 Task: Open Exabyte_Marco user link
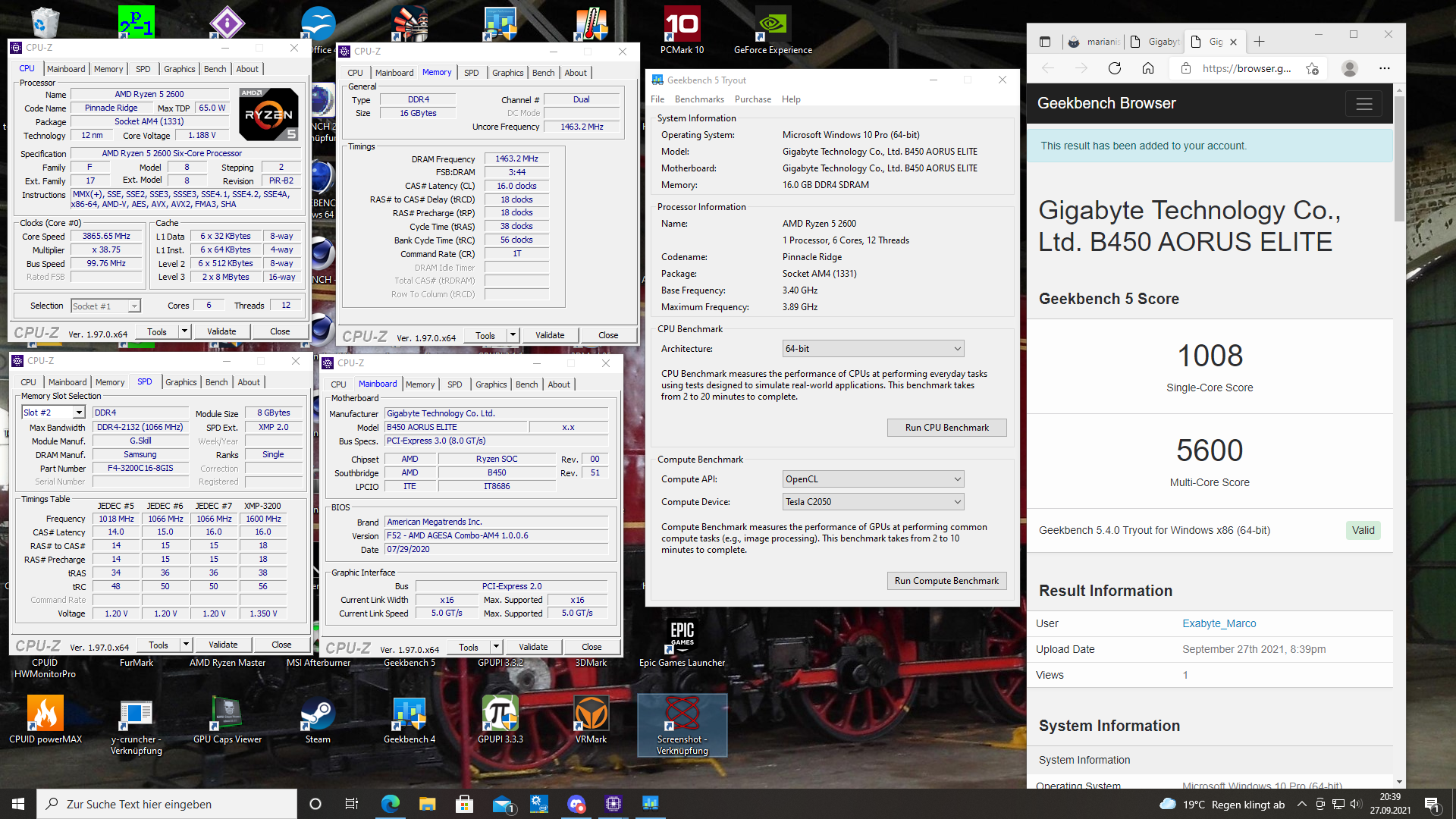pyautogui.click(x=1219, y=623)
